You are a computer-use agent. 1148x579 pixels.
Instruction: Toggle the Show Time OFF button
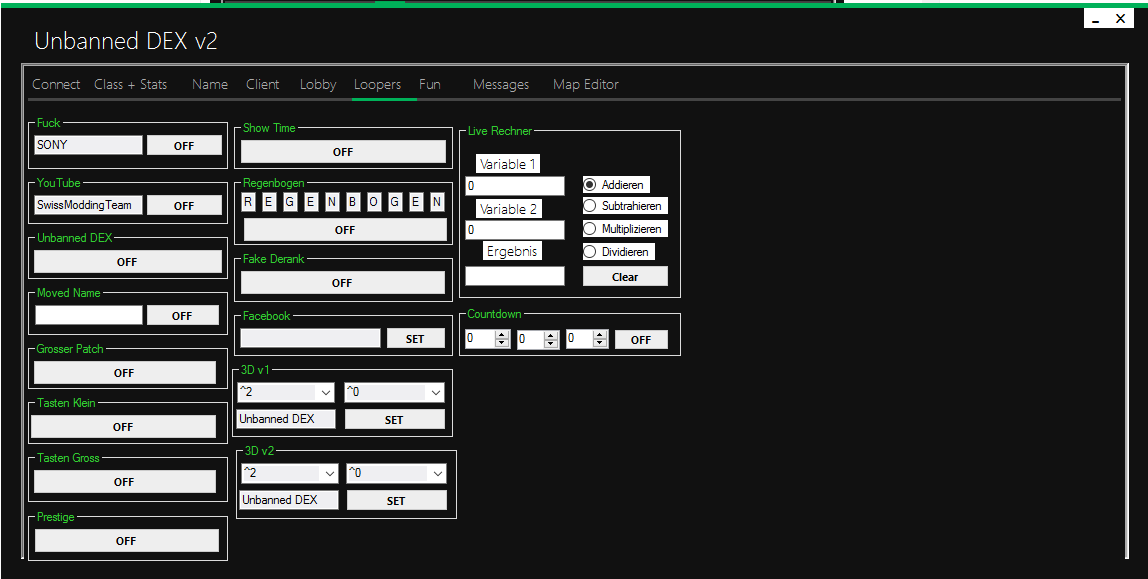tap(343, 152)
